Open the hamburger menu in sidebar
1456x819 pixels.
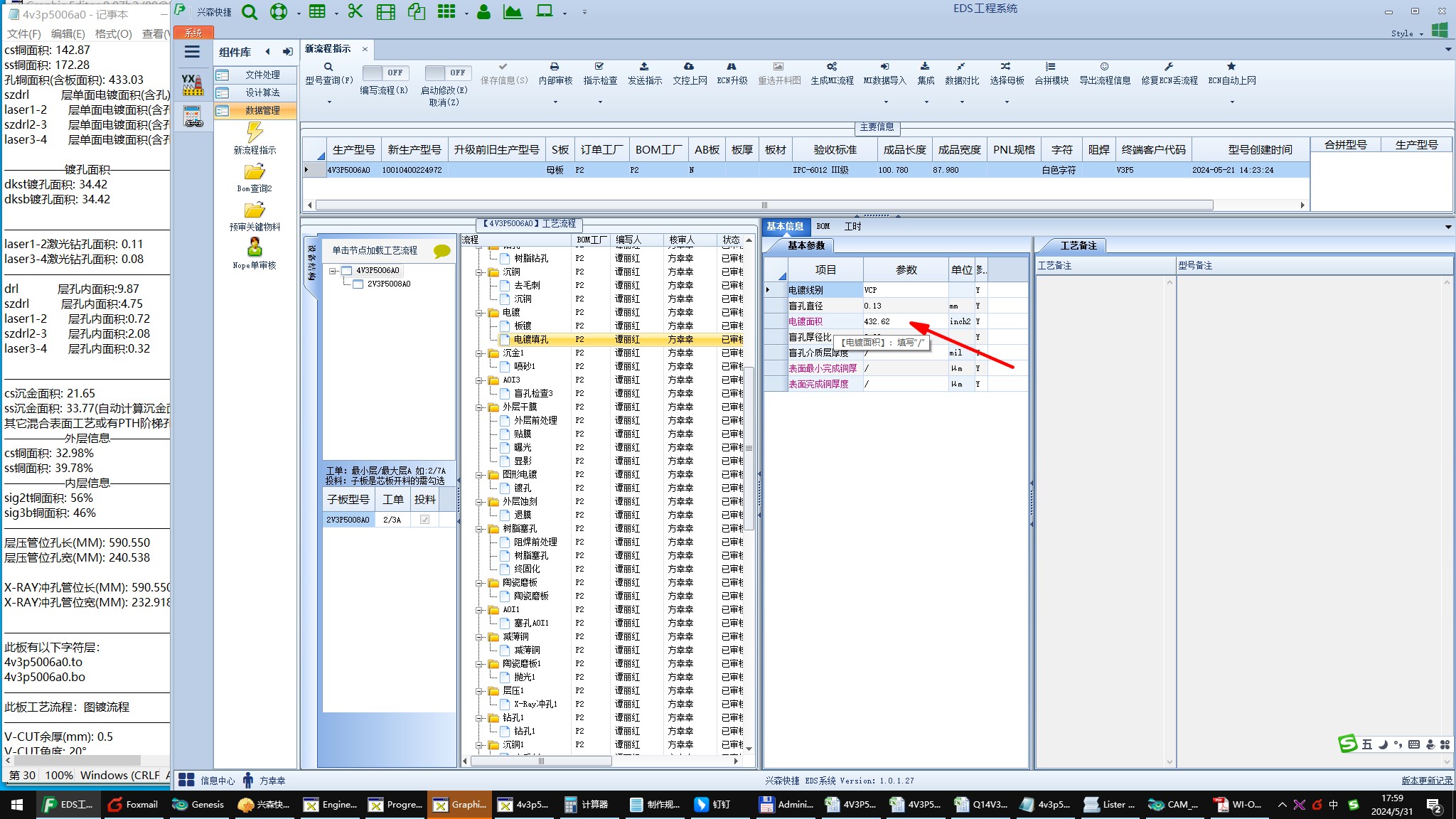tap(192, 51)
